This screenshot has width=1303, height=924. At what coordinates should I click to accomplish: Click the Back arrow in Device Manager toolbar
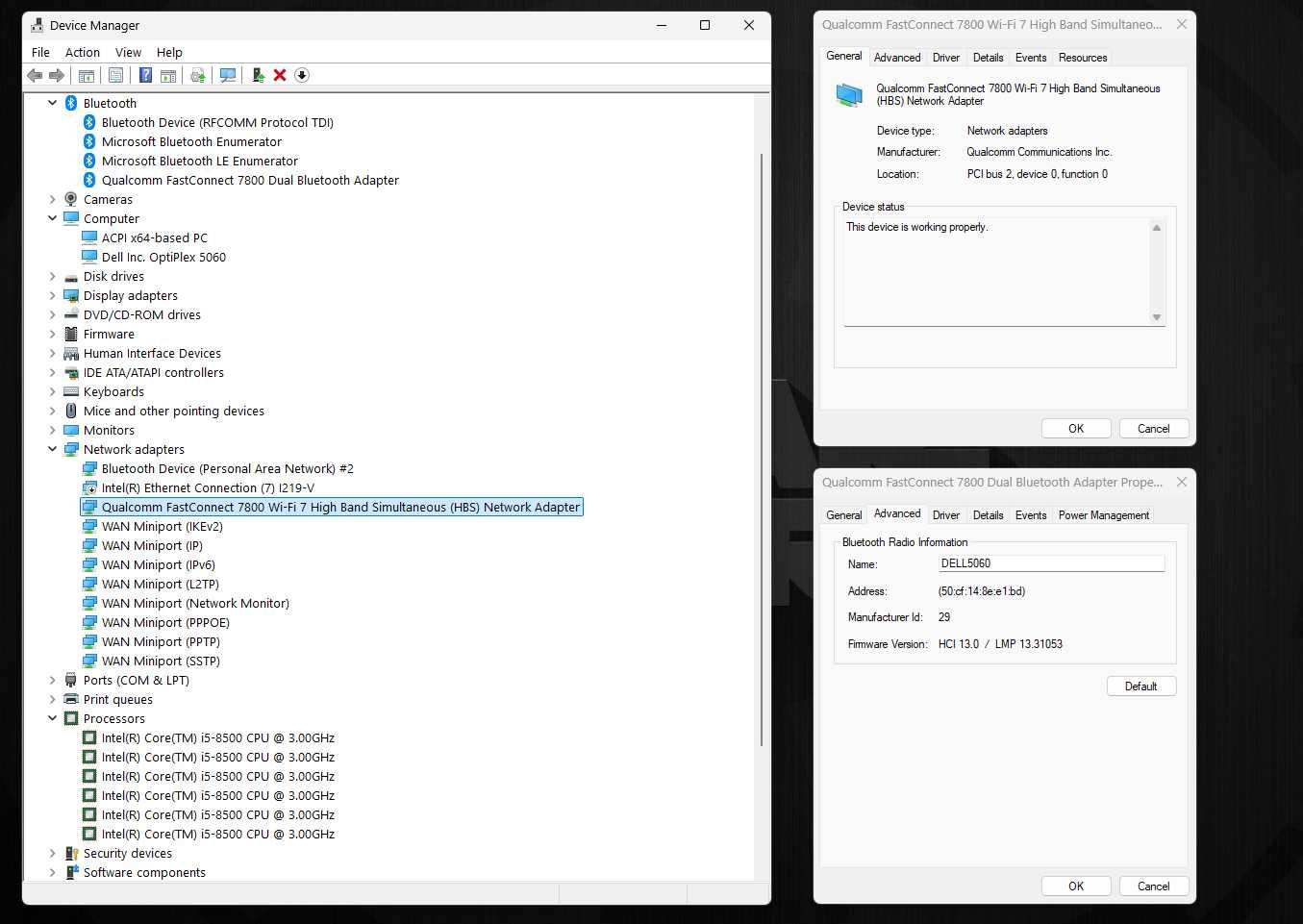tap(35, 75)
